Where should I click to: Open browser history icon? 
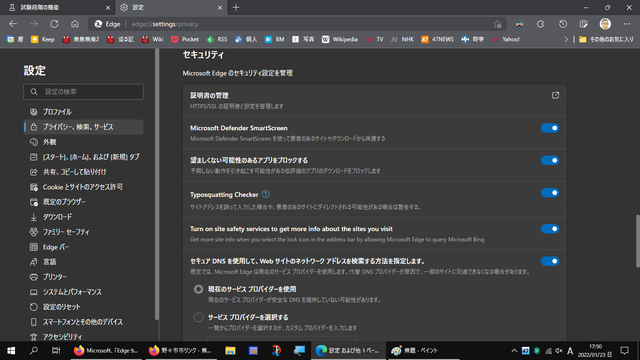point(563,24)
